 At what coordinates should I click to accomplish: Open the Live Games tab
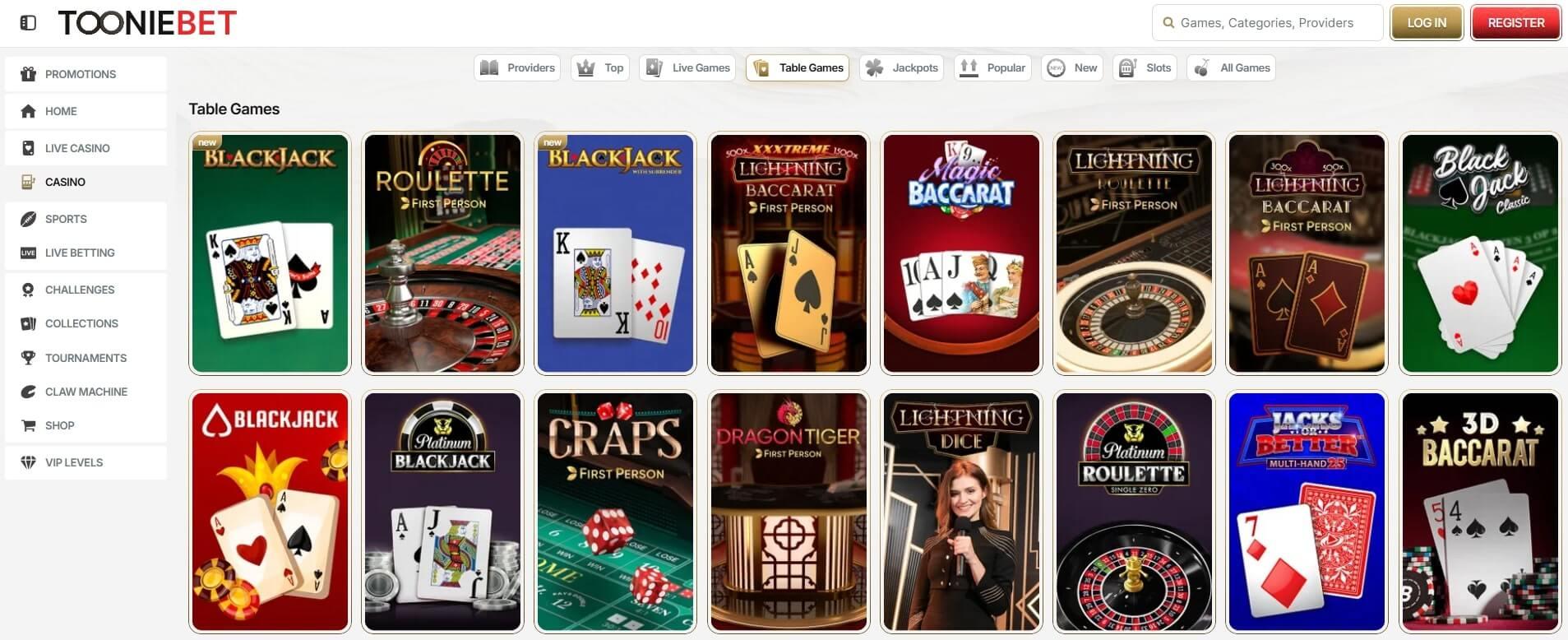click(x=688, y=67)
